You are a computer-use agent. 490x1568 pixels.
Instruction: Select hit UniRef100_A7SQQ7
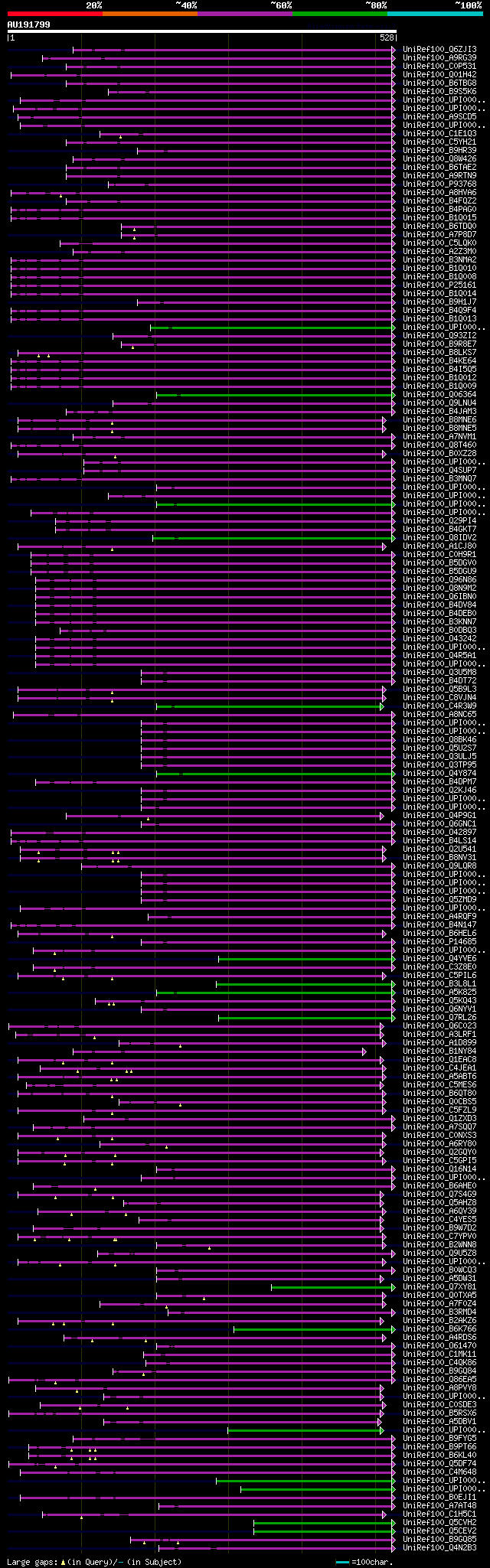[x=439, y=1126]
